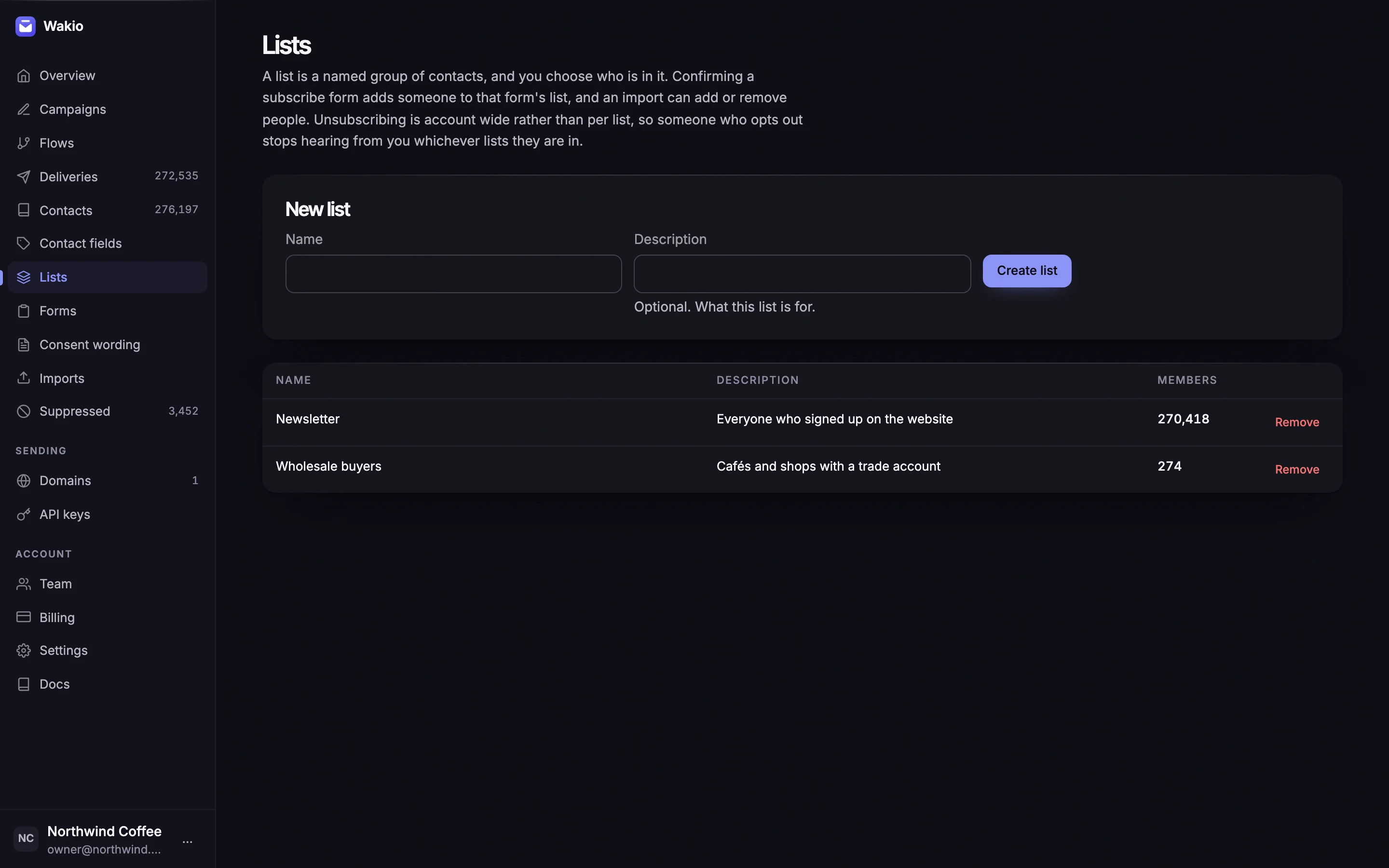
Task: Click the Settings gear icon
Action: [x=24, y=651]
